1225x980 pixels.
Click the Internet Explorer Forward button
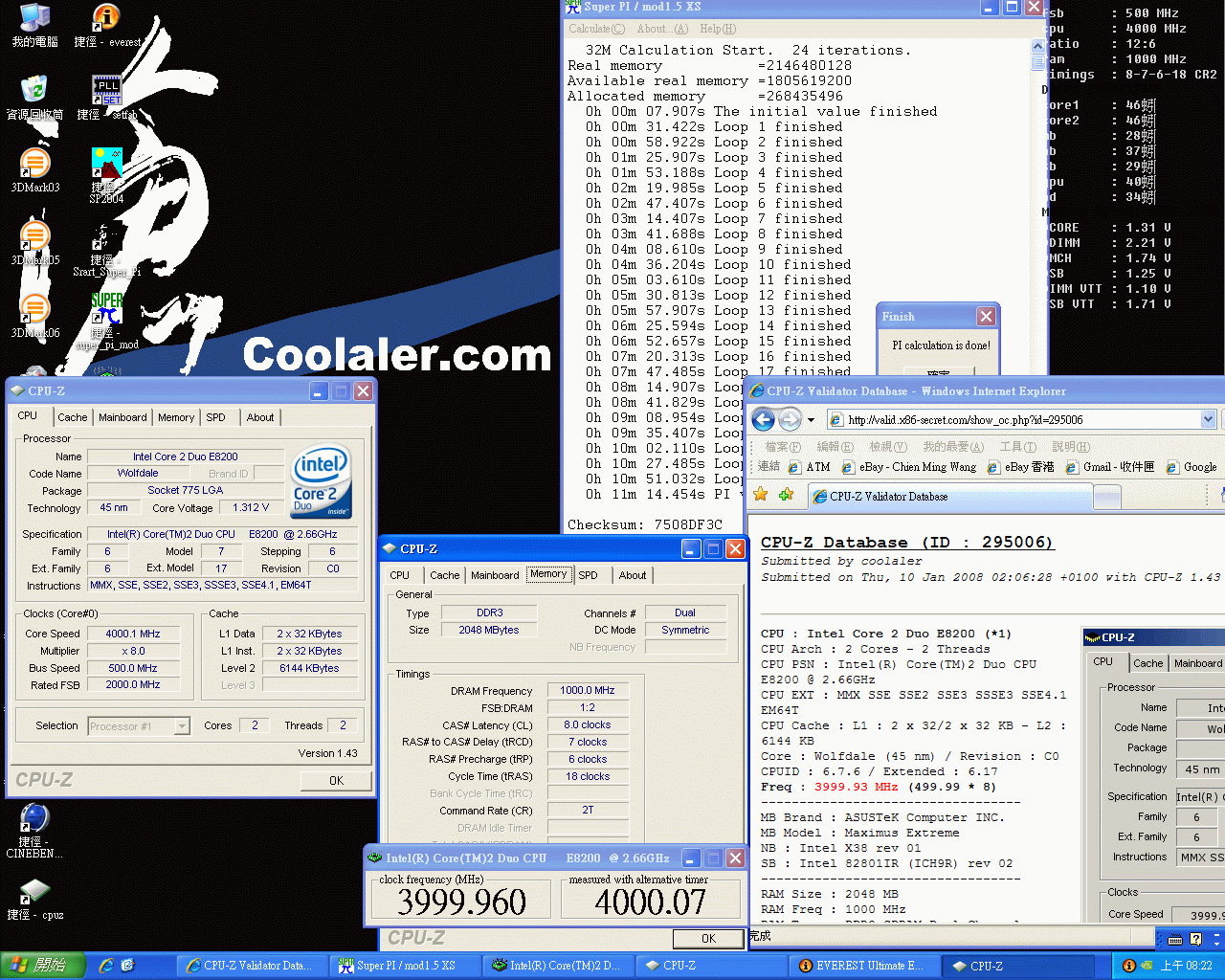pos(790,419)
